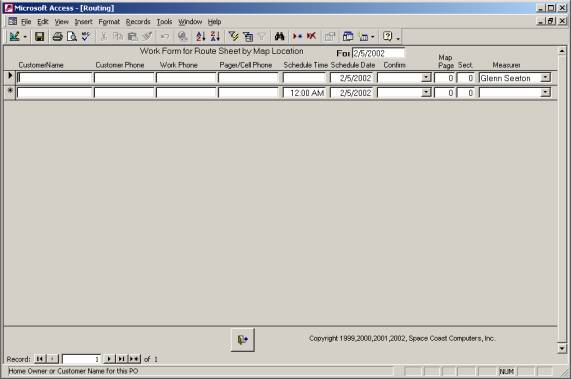Sort records descending with Z-A icon
The image size is (571, 379).
click(x=215, y=36)
